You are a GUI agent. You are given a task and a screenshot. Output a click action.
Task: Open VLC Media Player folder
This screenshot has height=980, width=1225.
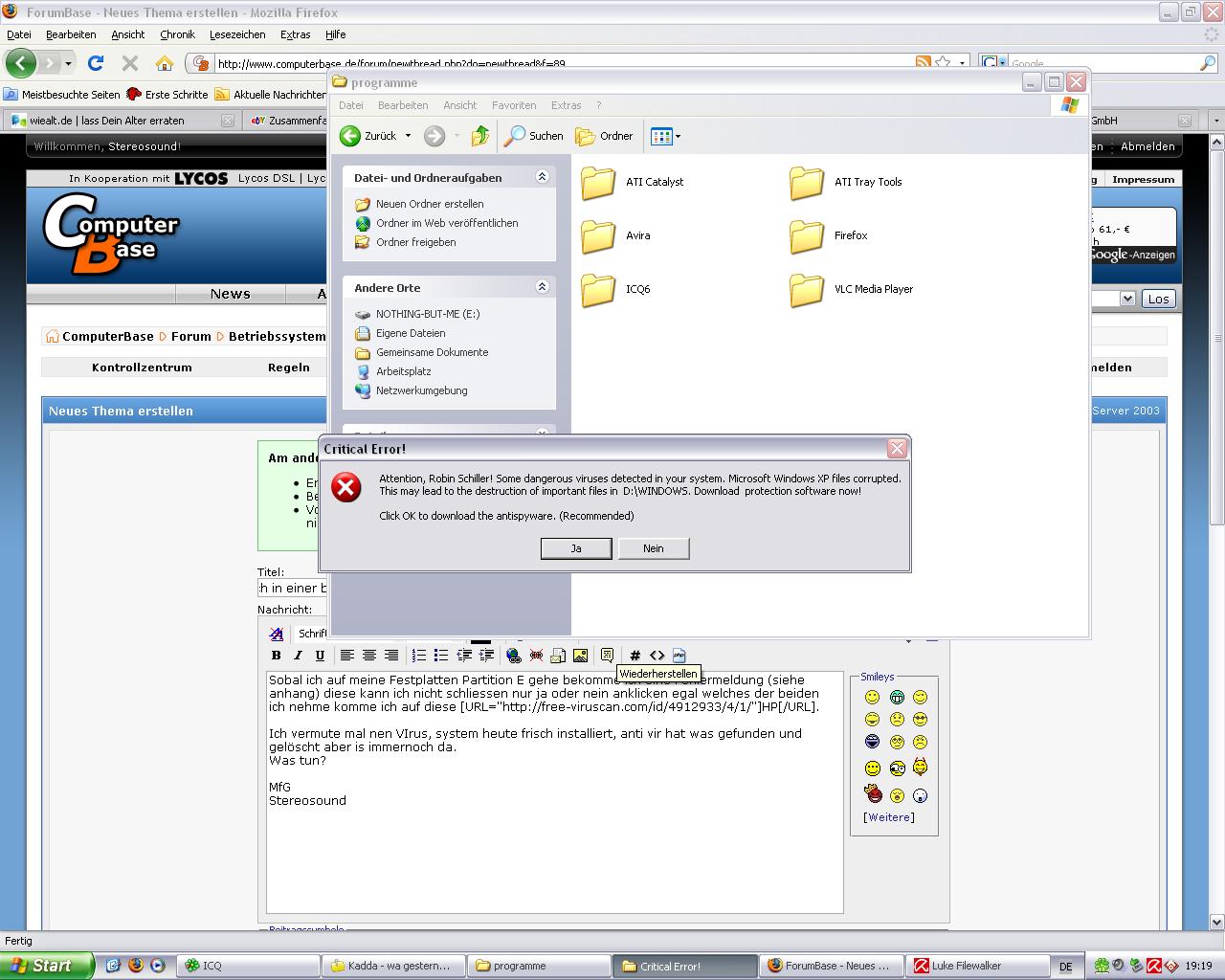[852, 289]
